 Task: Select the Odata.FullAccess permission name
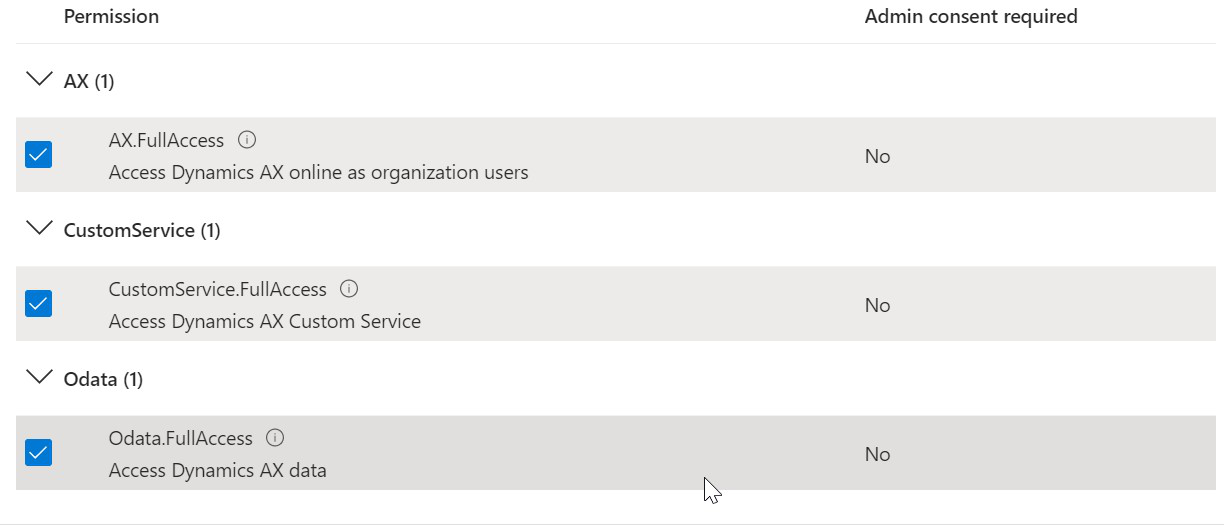point(181,438)
